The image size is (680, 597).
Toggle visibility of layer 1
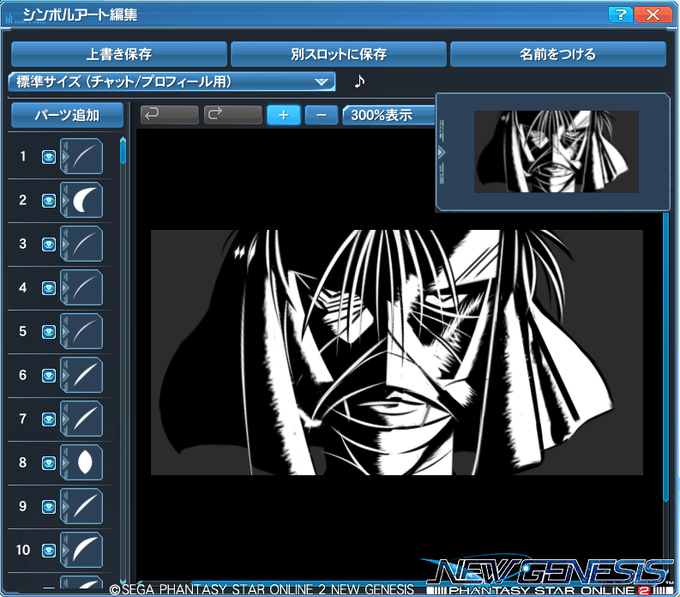coord(49,157)
